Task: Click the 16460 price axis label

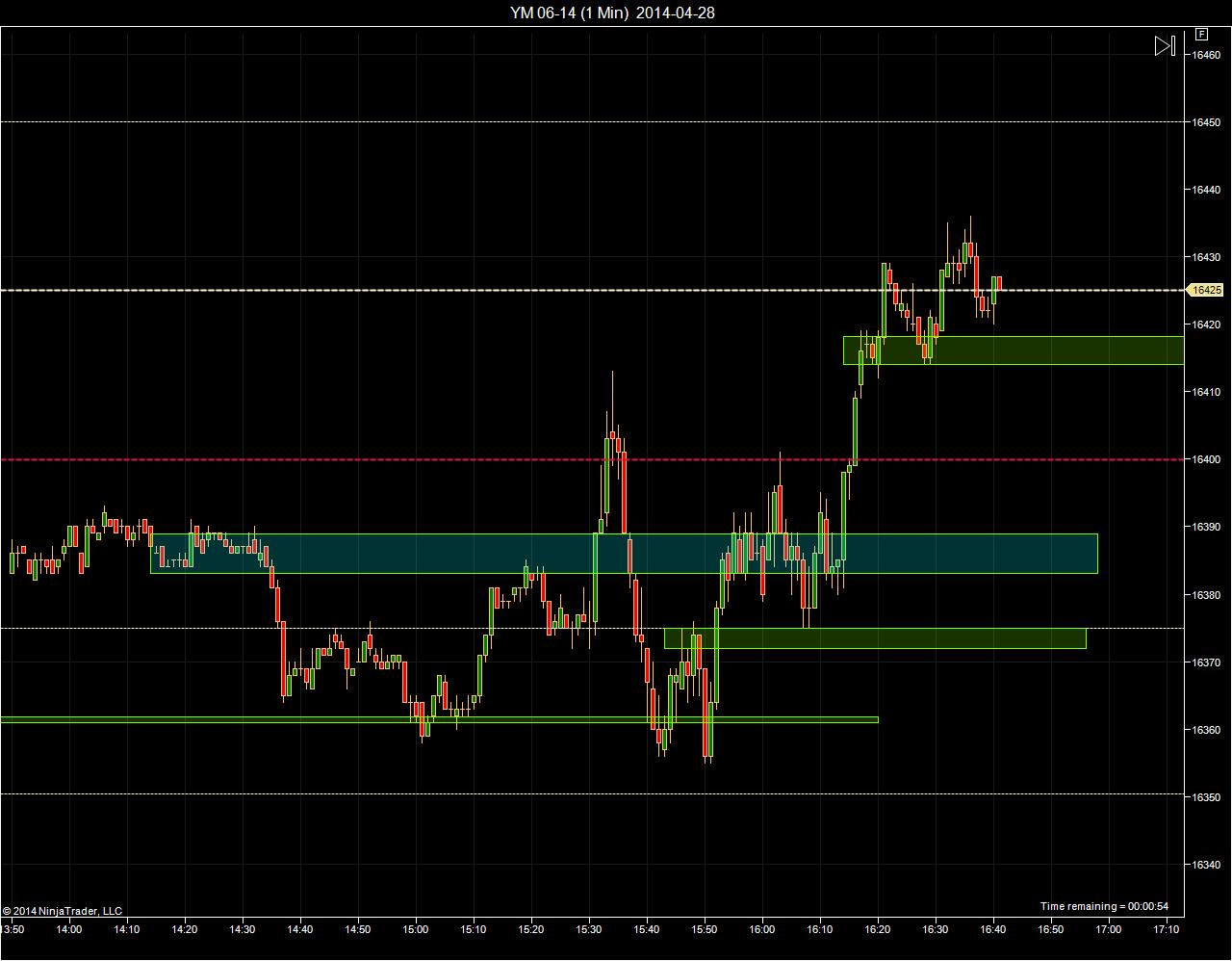Action: [1206, 55]
